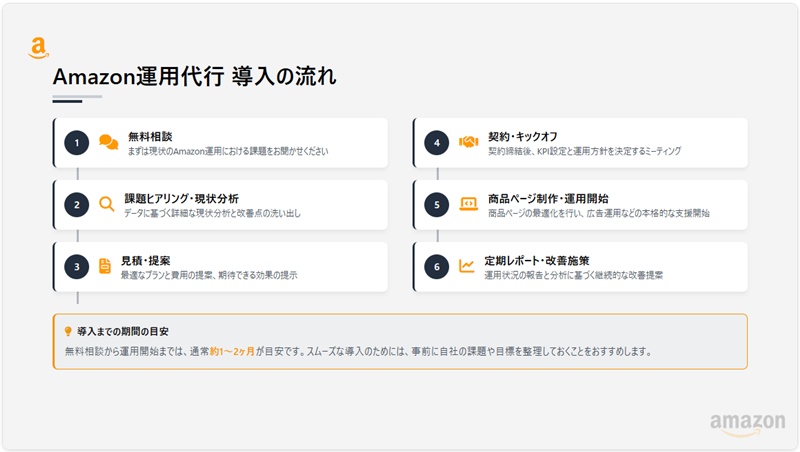Click the description 運用状況の報告と分析
The height and width of the screenshot is (452, 800).
click(573, 275)
